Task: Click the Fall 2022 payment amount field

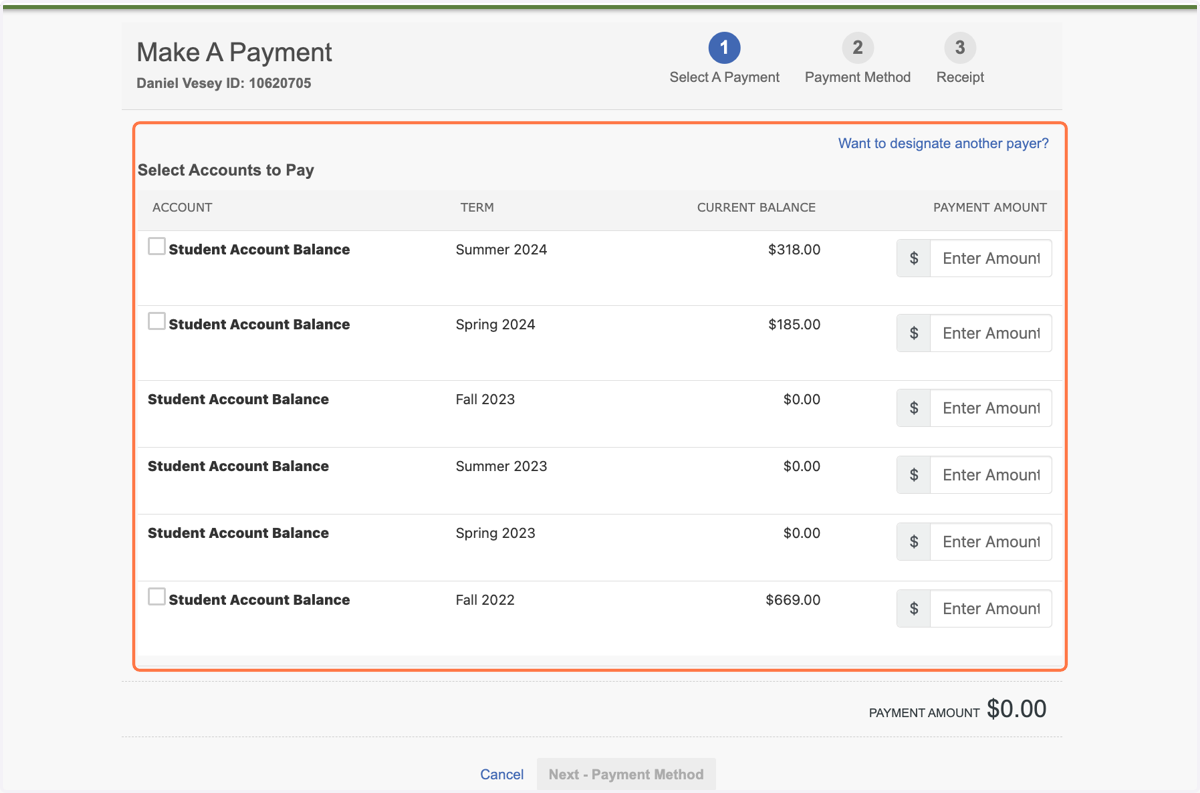Action: 991,609
